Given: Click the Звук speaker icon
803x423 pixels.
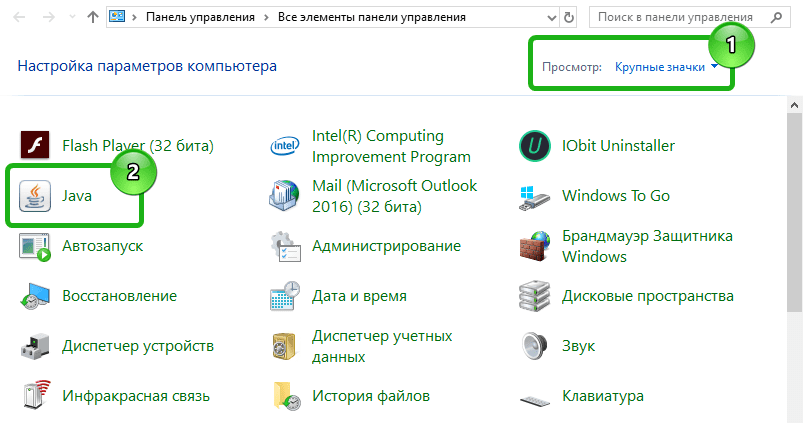Looking at the screenshot, I should (x=536, y=346).
